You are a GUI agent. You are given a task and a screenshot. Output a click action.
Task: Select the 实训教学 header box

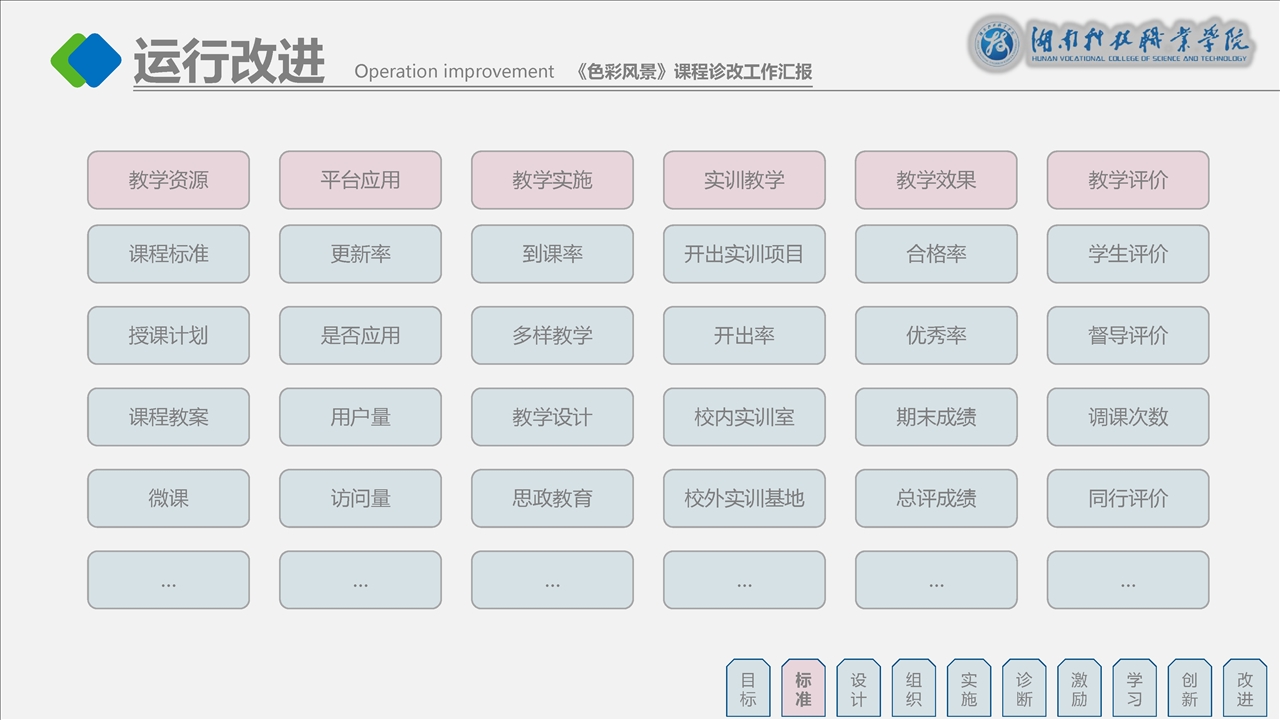pyautogui.click(x=744, y=180)
